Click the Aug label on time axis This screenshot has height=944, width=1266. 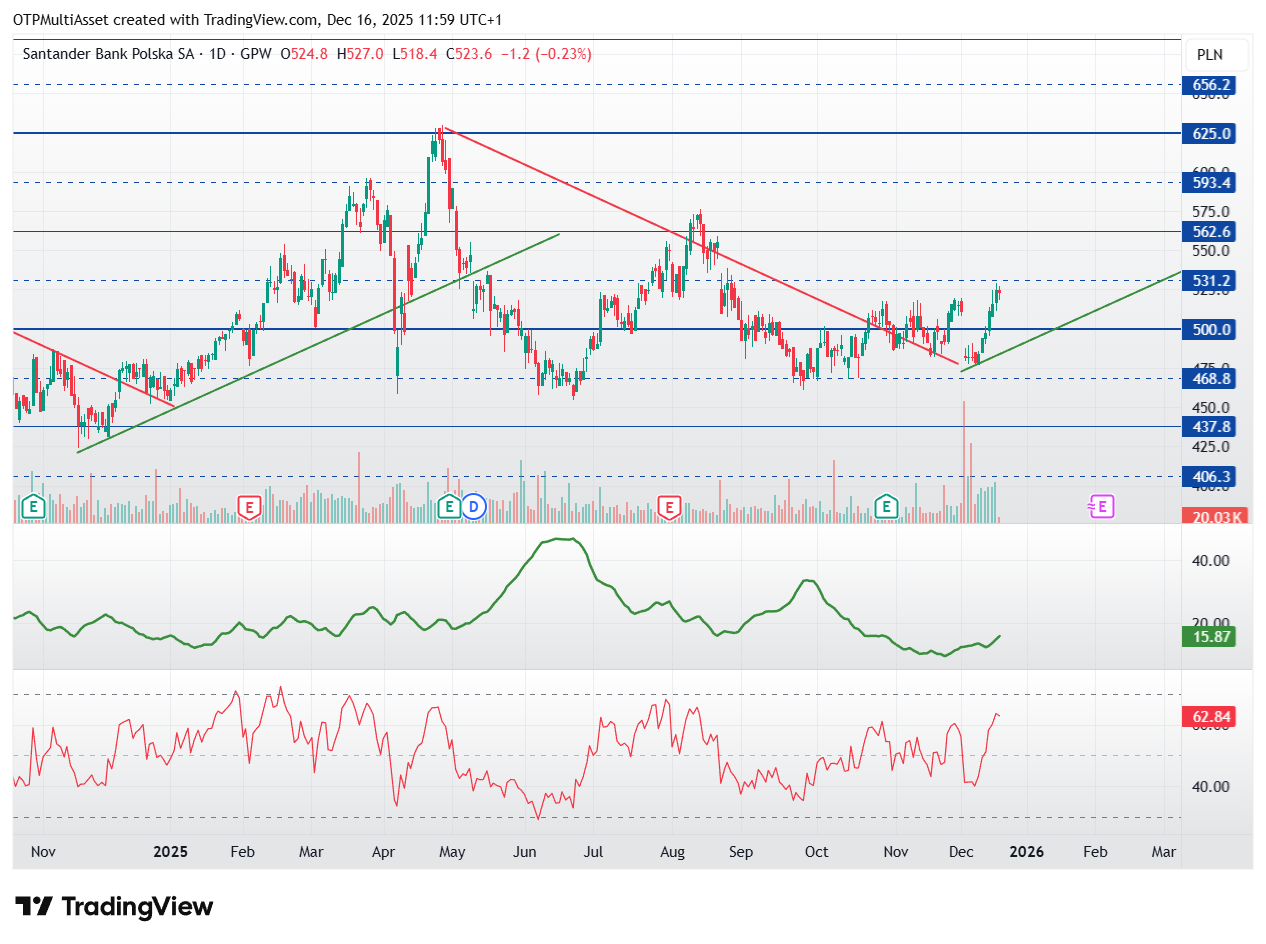click(673, 852)
